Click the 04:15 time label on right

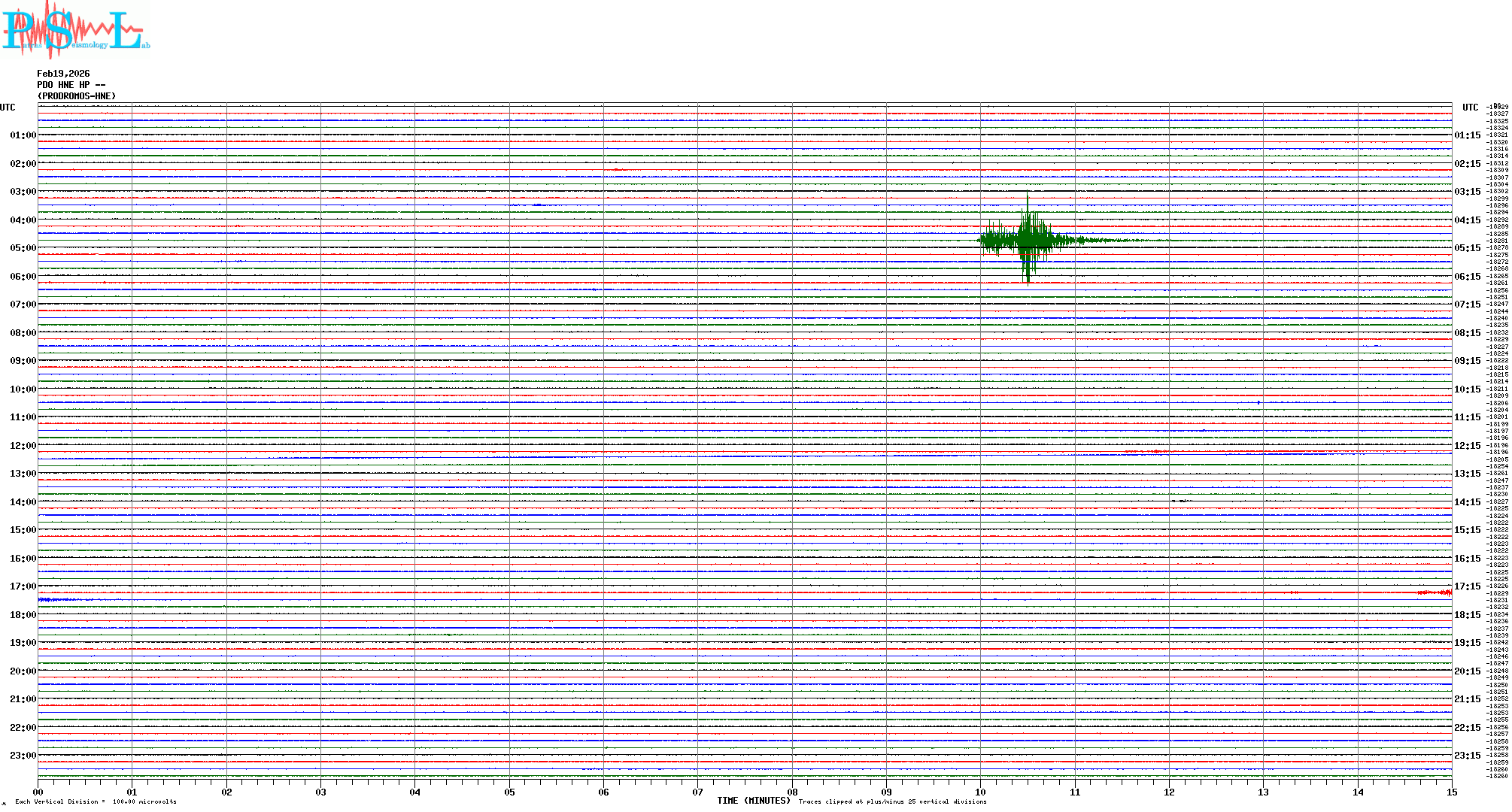1467,220
